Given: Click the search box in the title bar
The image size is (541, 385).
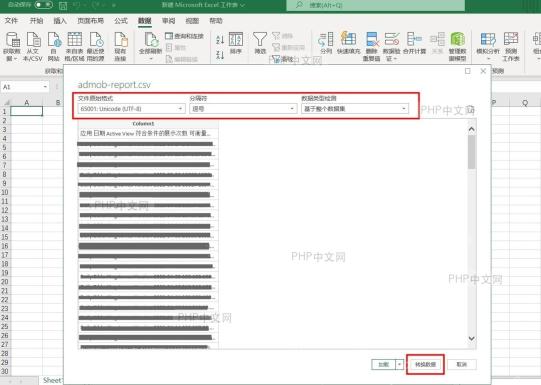Looking at the screenshot, I should pos(375,5).
